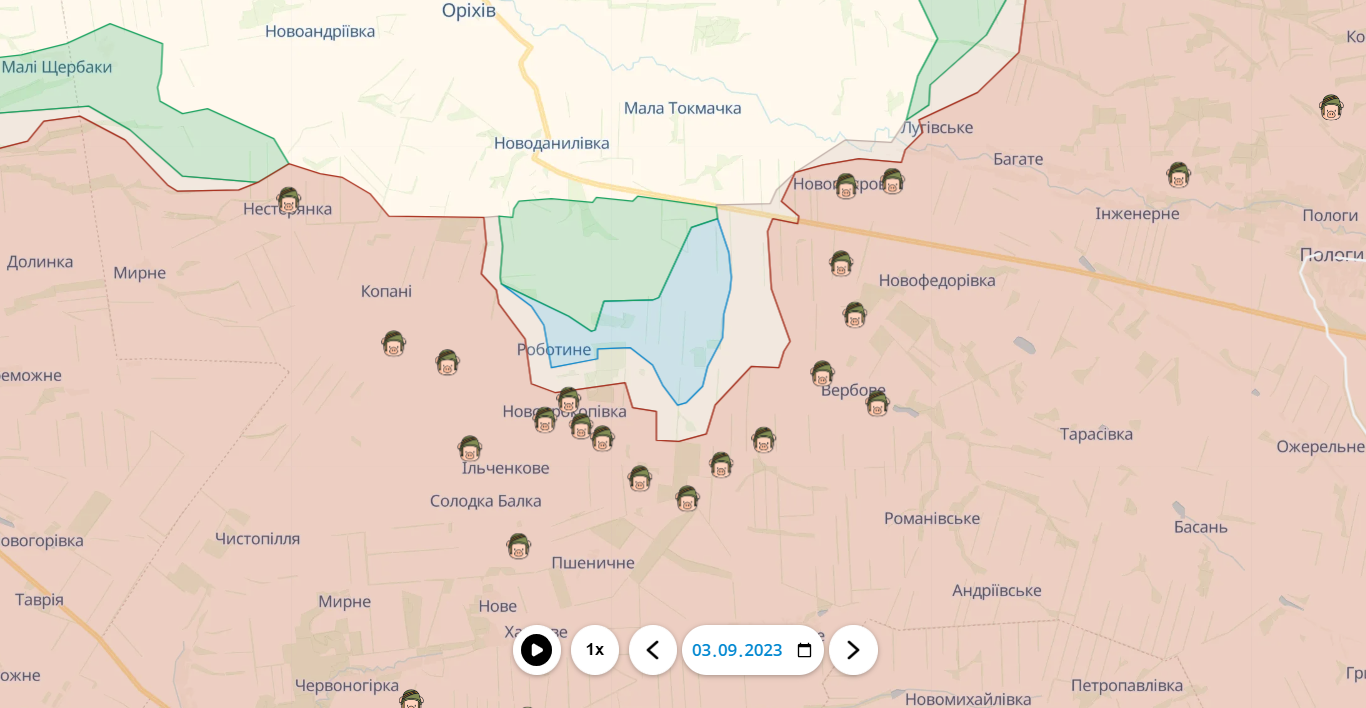The height and width of the screenshot is (708, 1366).
Task: Click the 03.09.2023 date field
Action: pyautogui.click(x=737, y=650)
